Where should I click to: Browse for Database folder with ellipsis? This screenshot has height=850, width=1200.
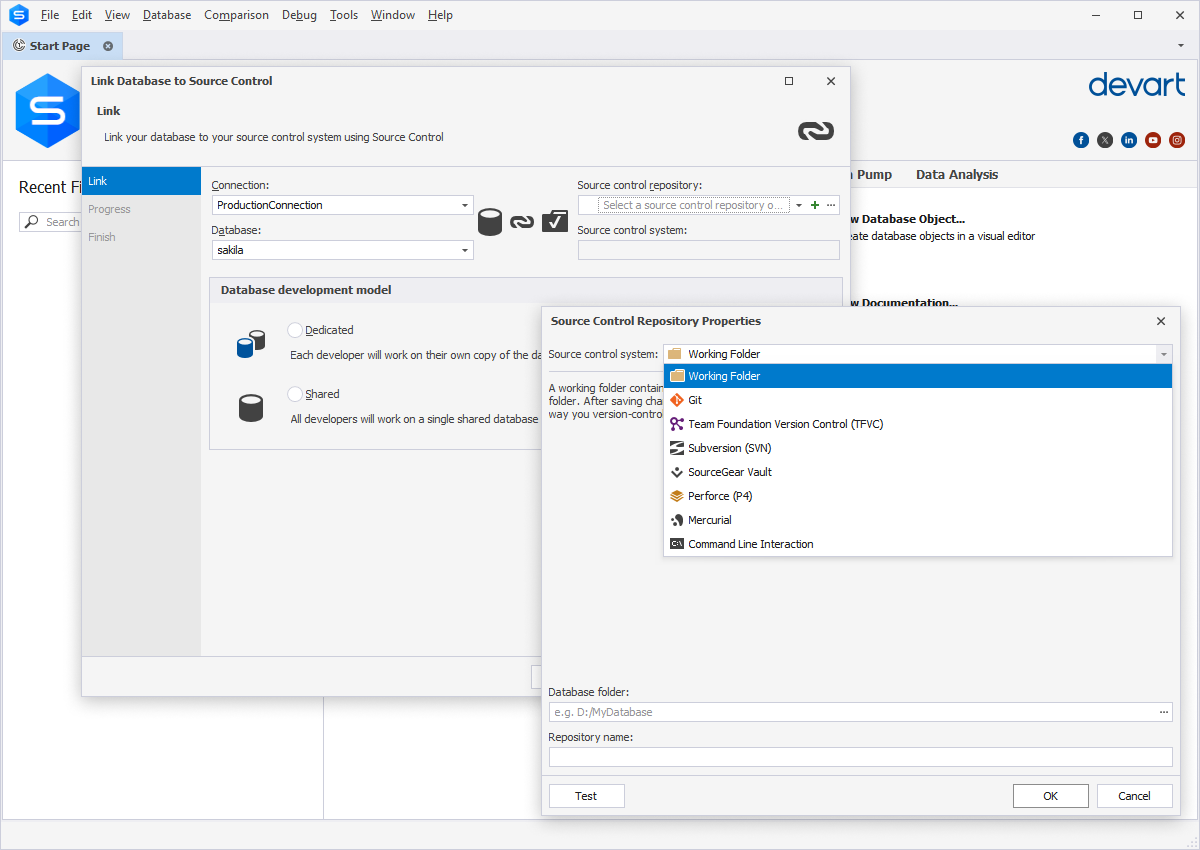1163,712
